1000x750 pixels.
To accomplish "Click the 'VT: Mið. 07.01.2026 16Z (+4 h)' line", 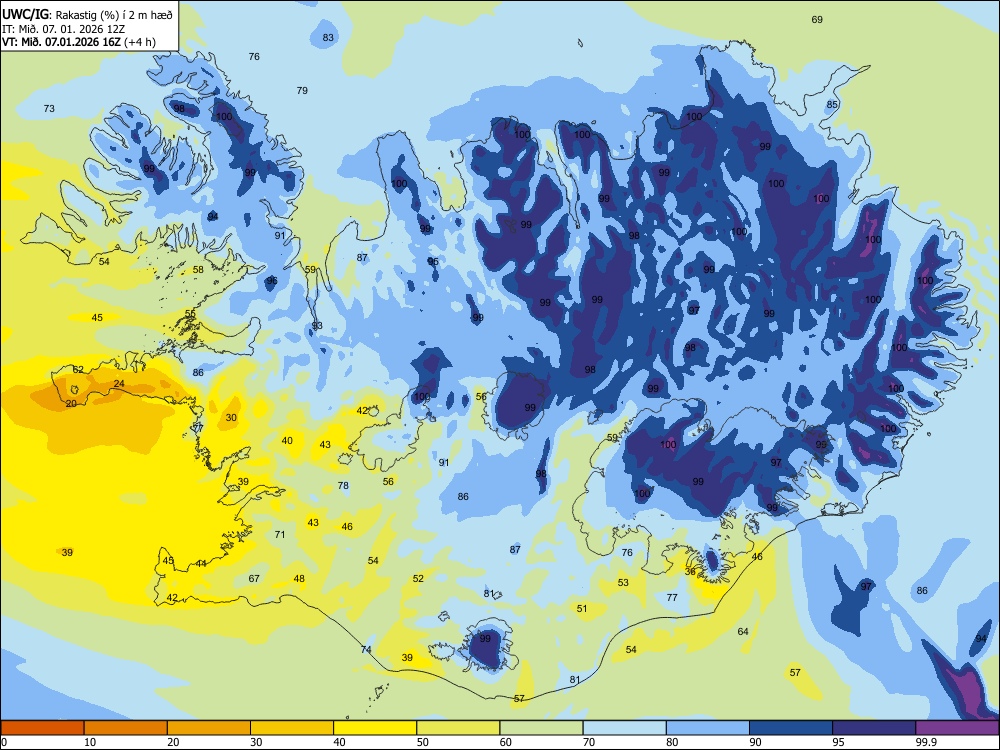I will (x=78, y=43).
